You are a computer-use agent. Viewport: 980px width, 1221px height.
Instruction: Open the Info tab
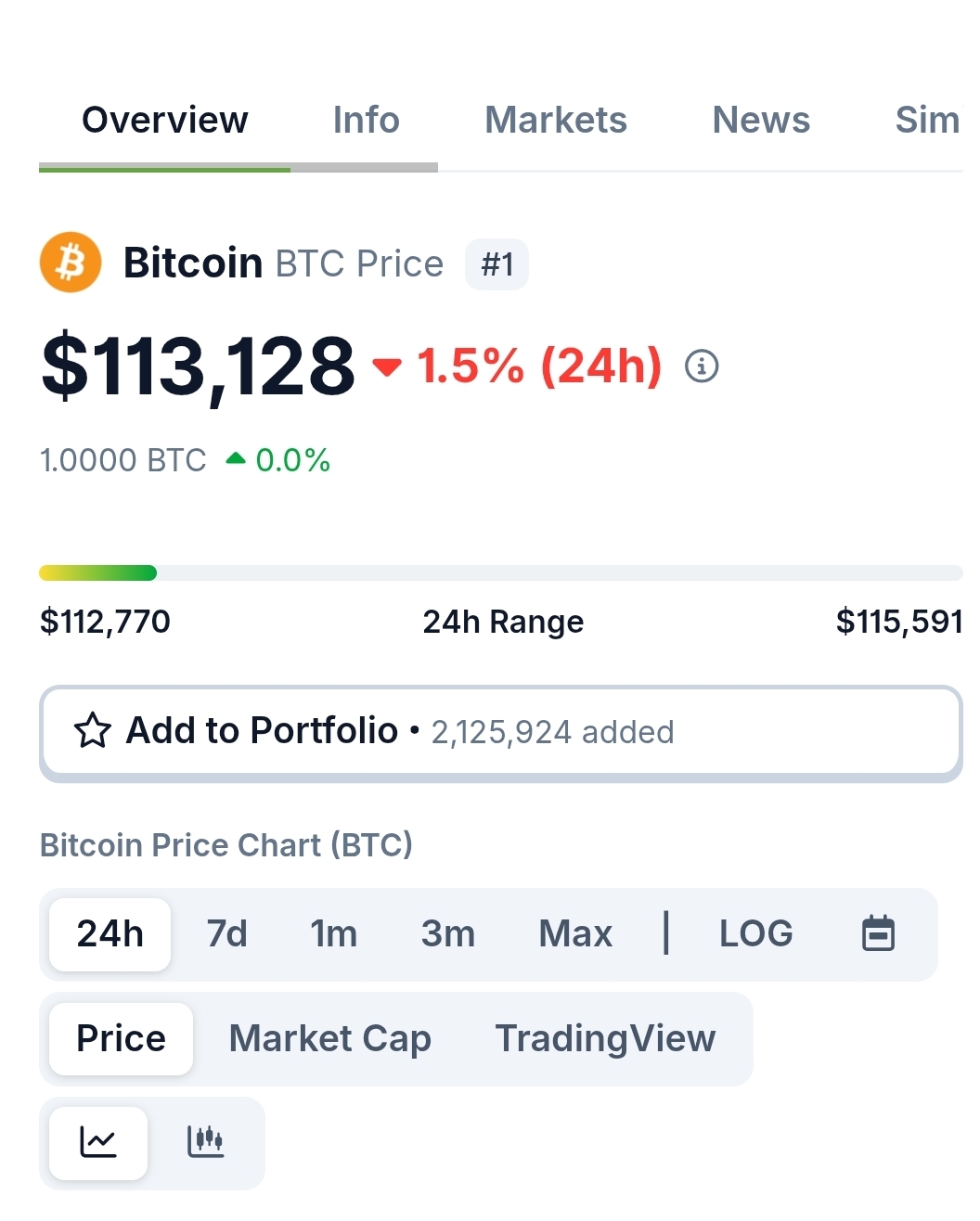click(x=366, y=121)
